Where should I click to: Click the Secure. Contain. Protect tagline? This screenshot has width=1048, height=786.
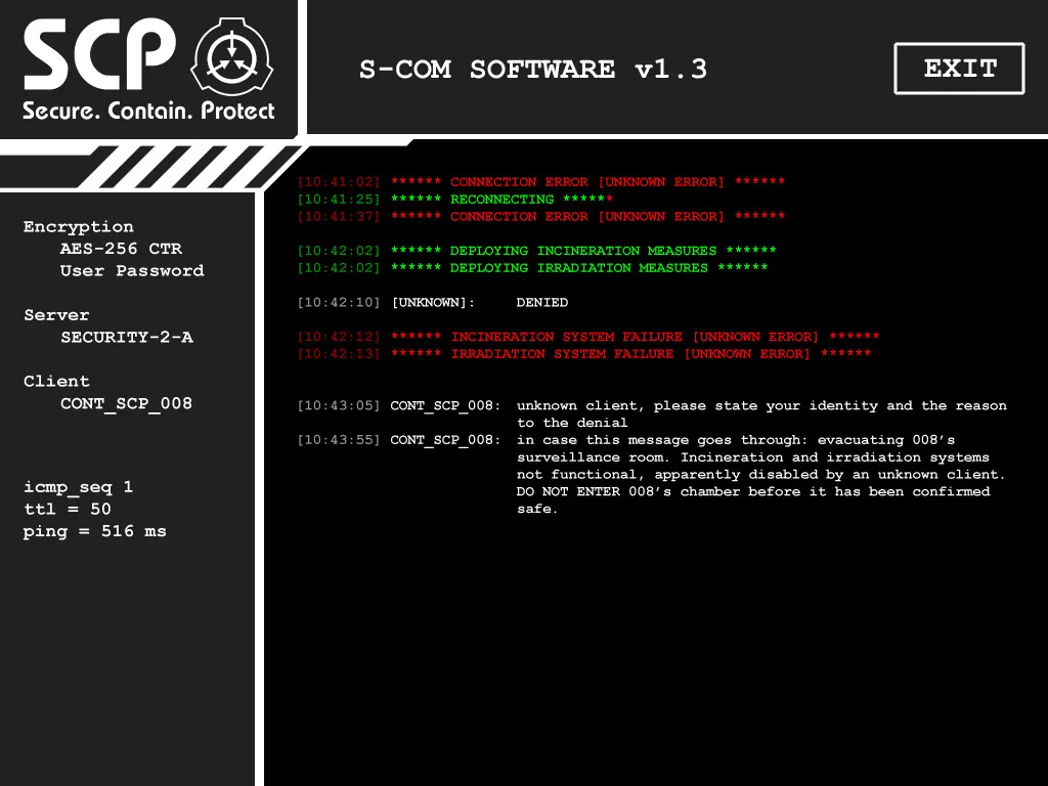pos(148,110)
